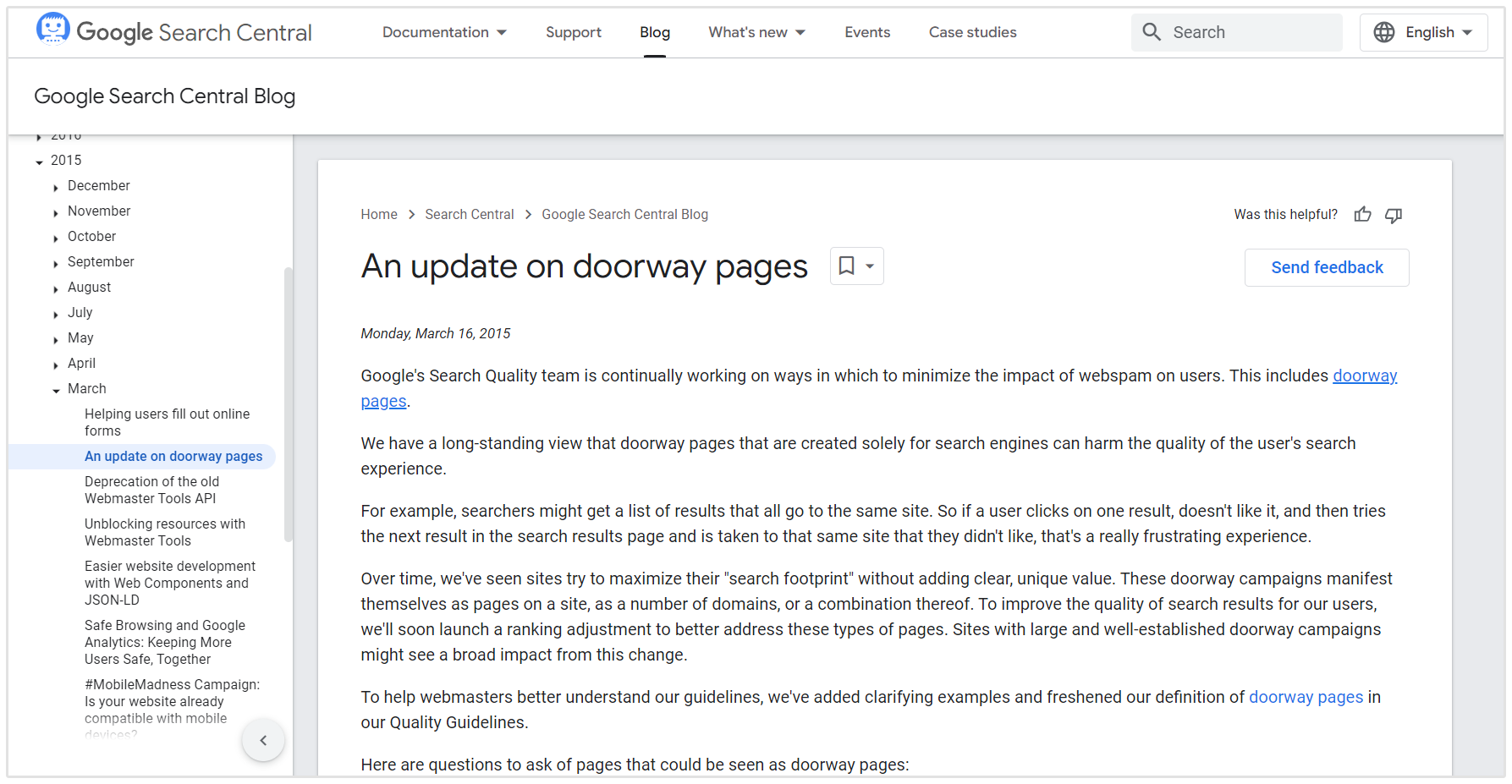Click the bookmark icon beside the article title
Viewport: 1512px width, 784px height.
(846, 266)
